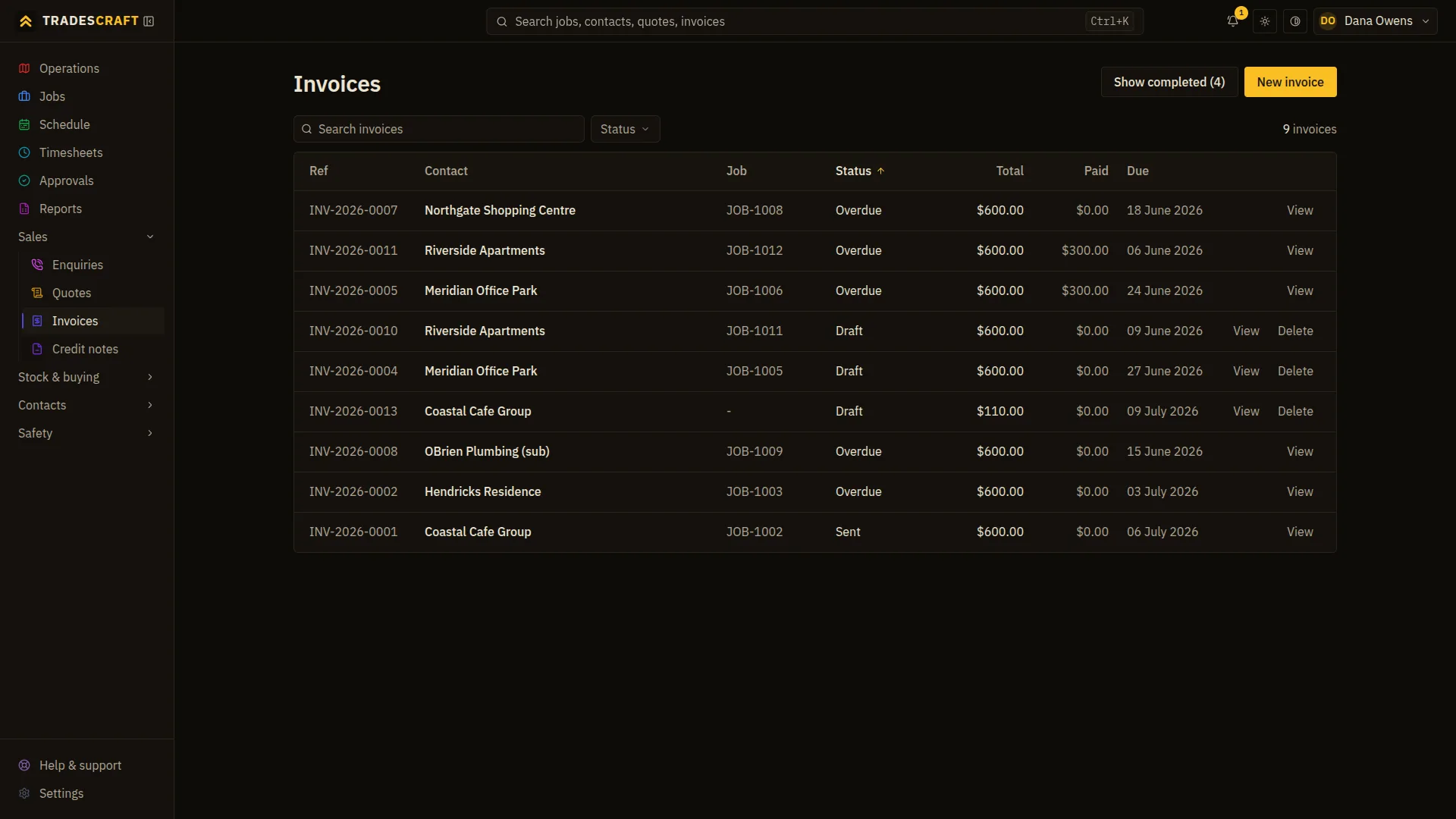Sort by the Status column header

pyautogui.click(x=860, y=171)
